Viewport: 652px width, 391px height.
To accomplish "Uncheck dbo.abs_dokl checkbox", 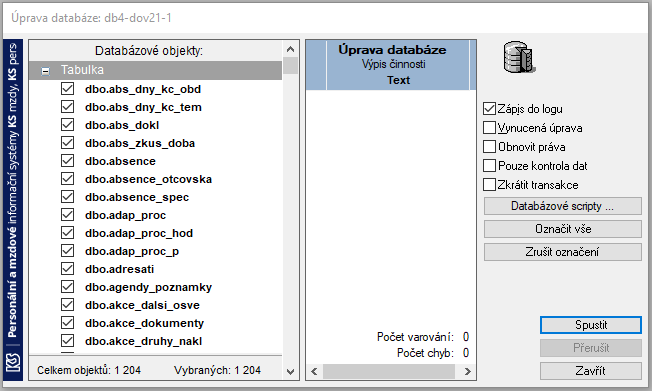I will coord(67,125).
